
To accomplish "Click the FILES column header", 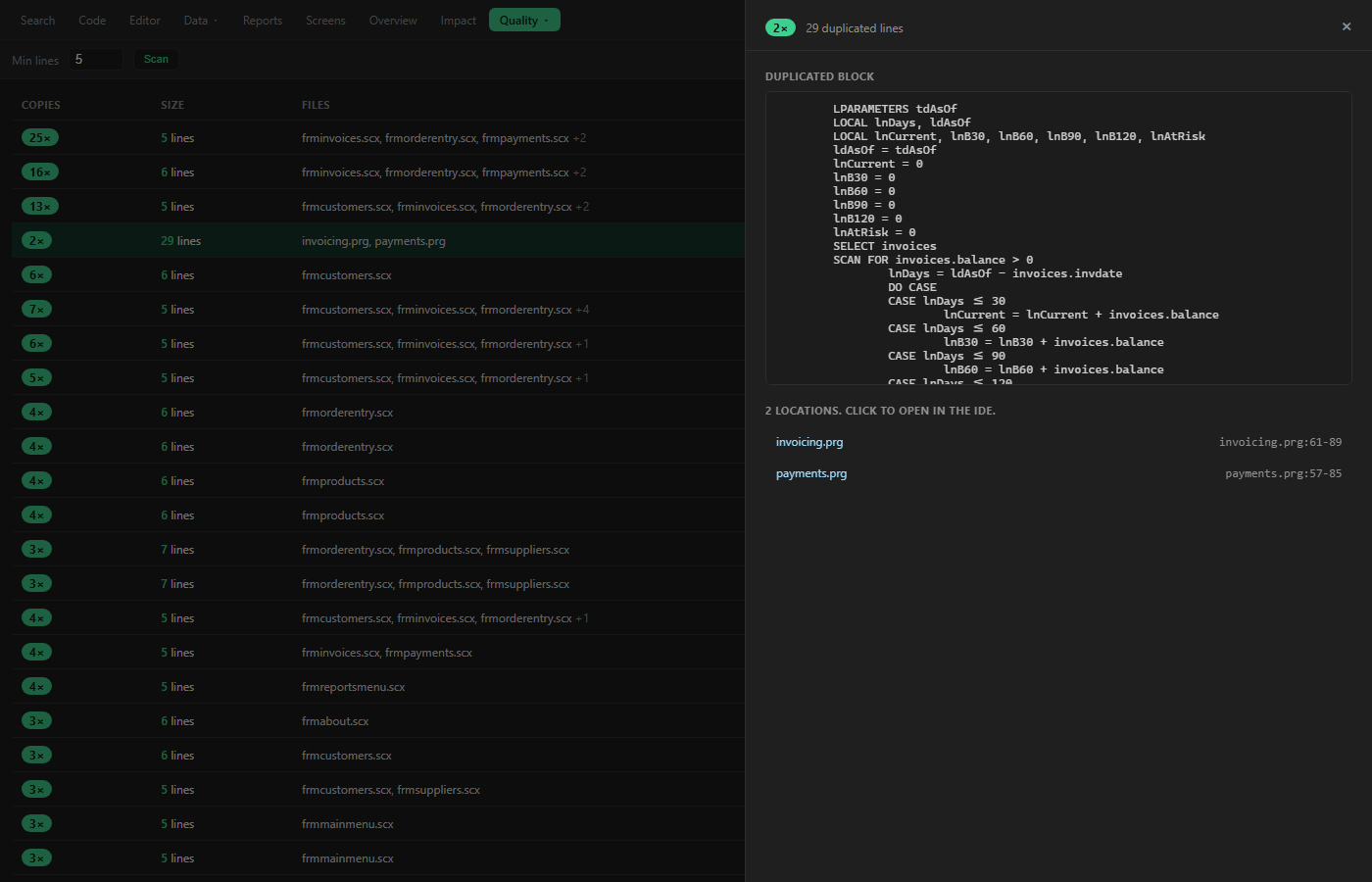I will (x=316, y=105).
